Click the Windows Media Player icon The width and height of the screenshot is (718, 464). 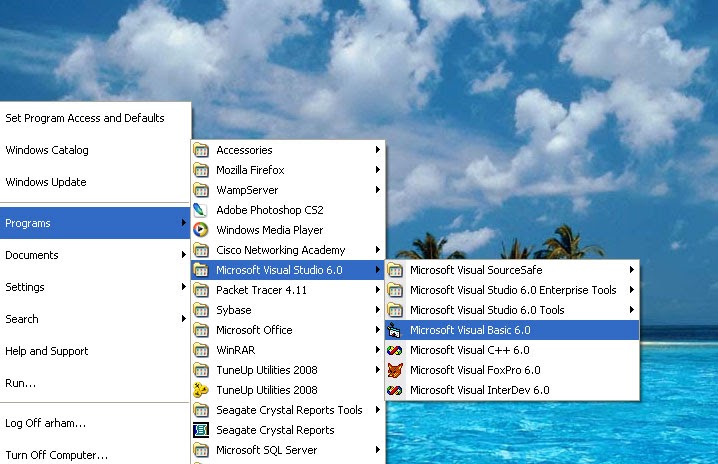[x=201, y=229]
